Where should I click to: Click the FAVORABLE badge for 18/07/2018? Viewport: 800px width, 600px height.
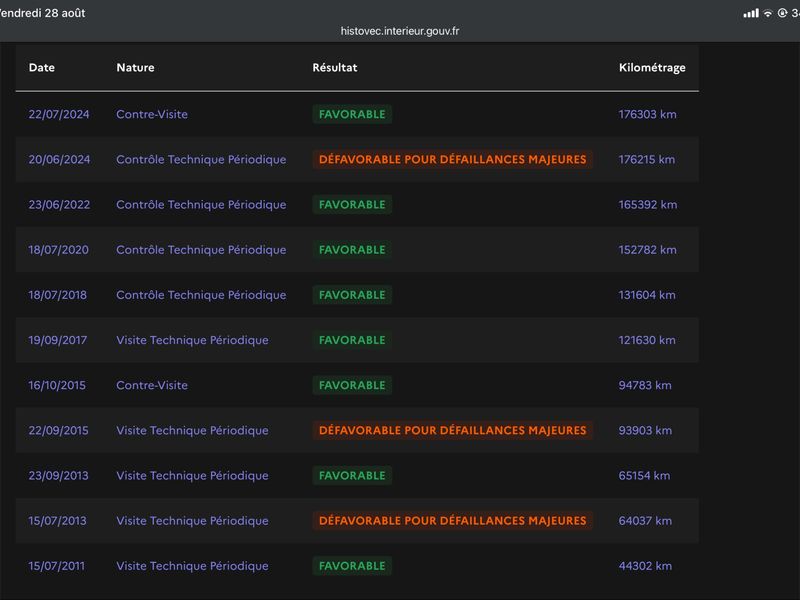coord(352,295)
